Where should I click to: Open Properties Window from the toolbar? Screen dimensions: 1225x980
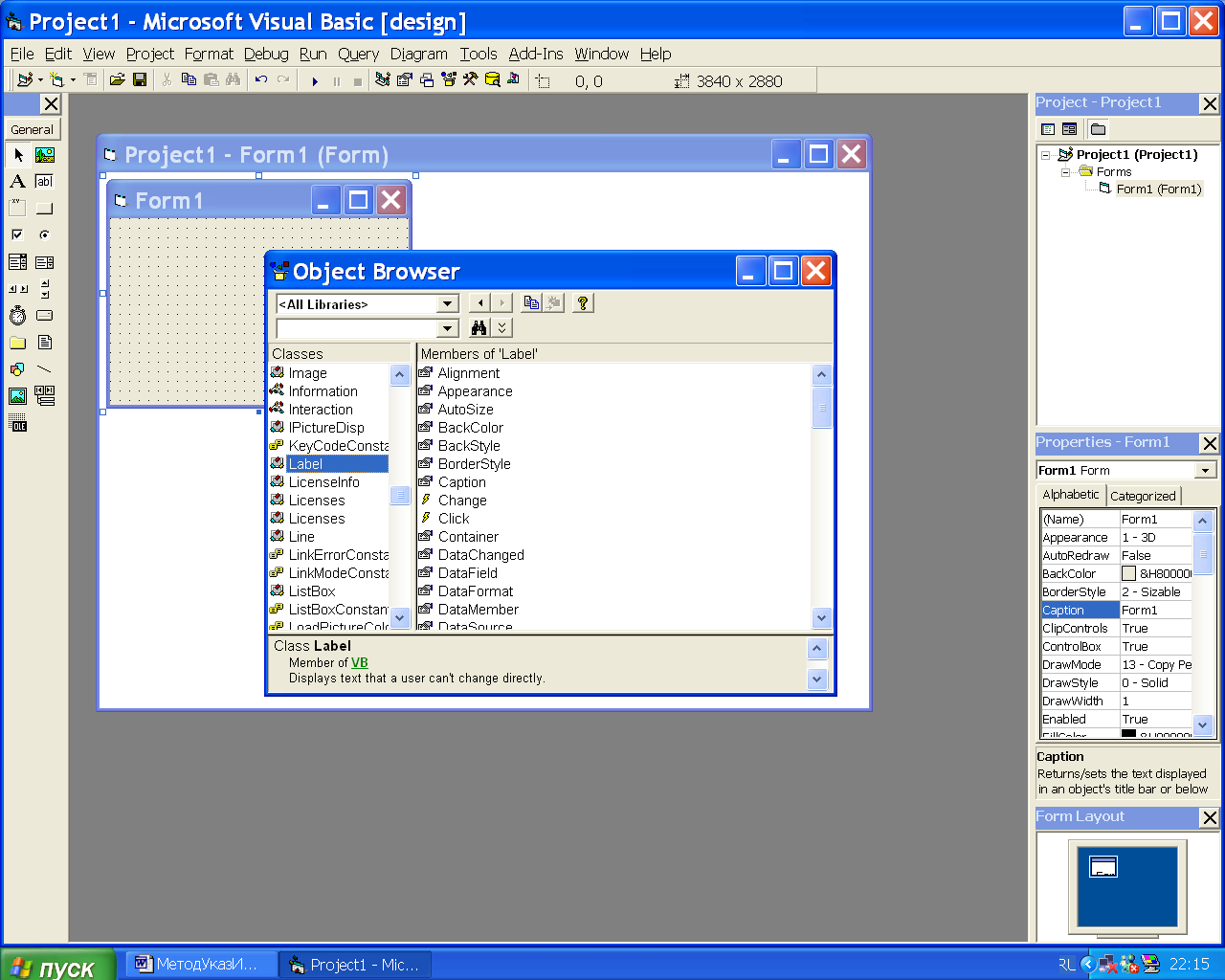pos(405,80)
